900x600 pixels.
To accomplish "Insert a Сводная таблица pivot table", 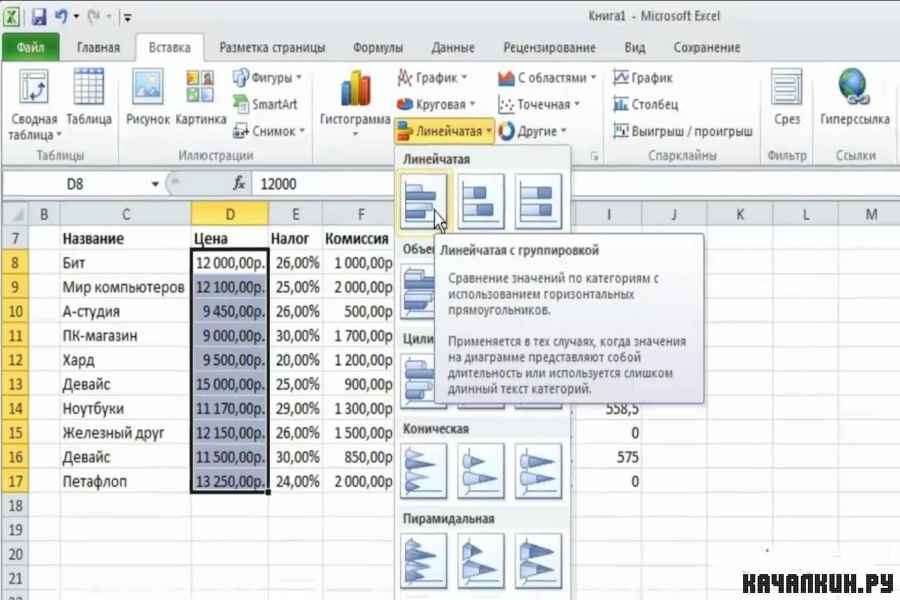I will pos(33,104).
